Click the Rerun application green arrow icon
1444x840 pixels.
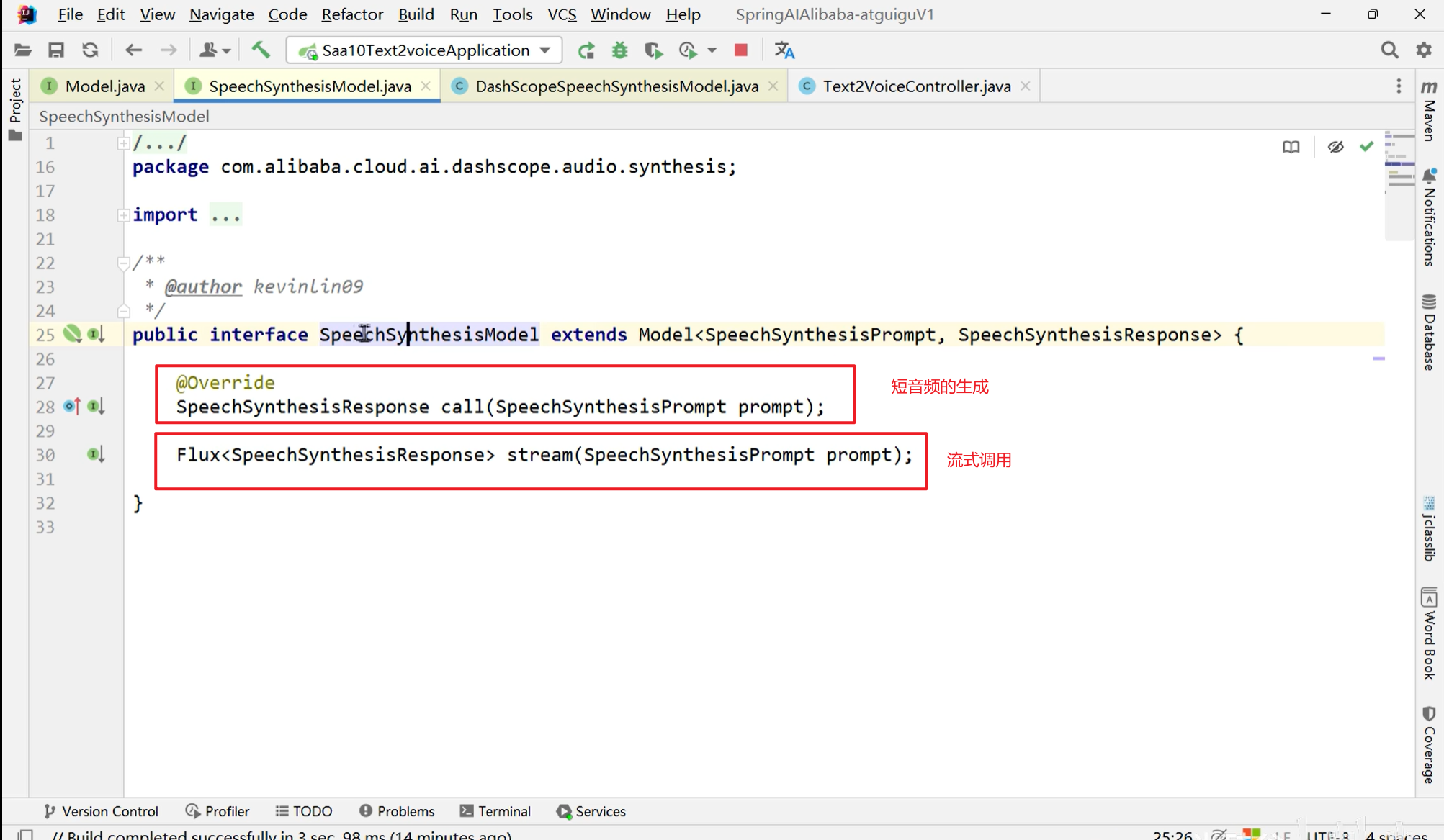click(586, 50)
